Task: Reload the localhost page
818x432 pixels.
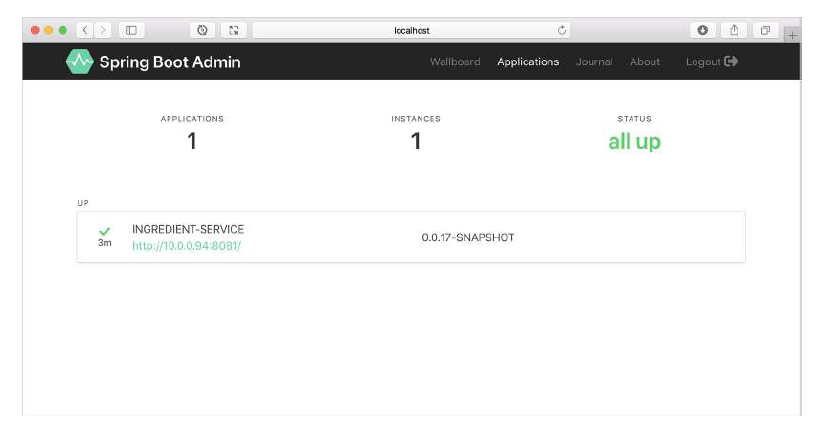Action: click(562, 30)
